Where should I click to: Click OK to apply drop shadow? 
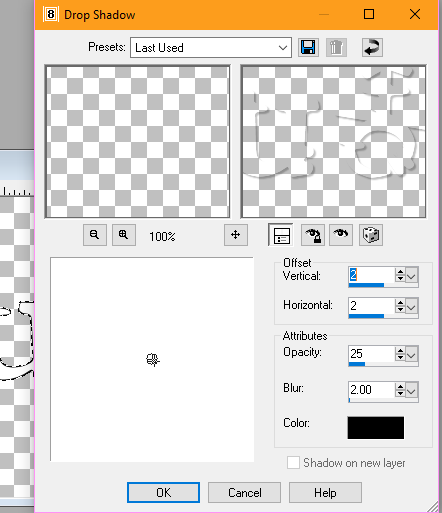[x=163, y=492]
